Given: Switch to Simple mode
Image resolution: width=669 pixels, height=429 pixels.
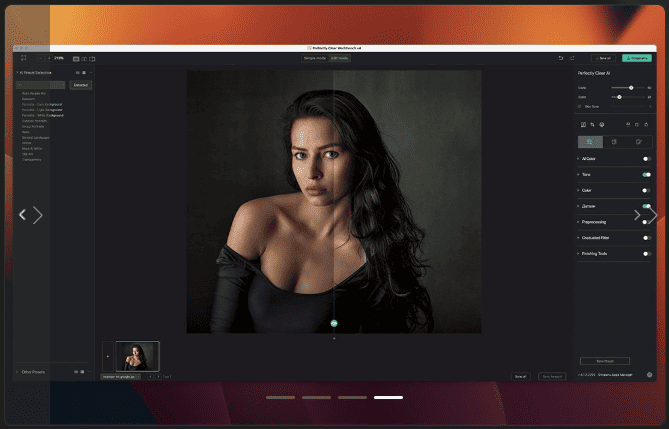Looking at the screenshot, I should (315, 58).
